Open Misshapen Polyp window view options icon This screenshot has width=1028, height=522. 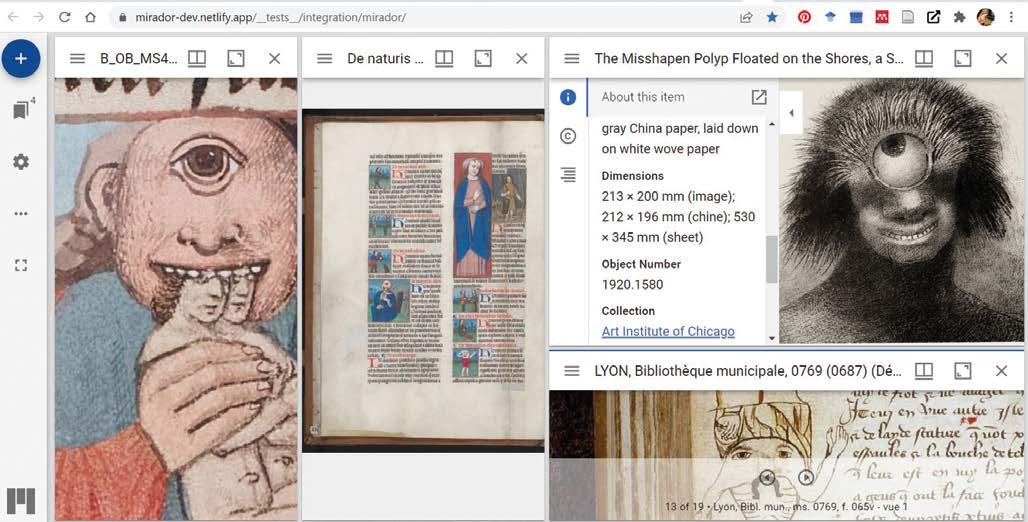point(924,58)
